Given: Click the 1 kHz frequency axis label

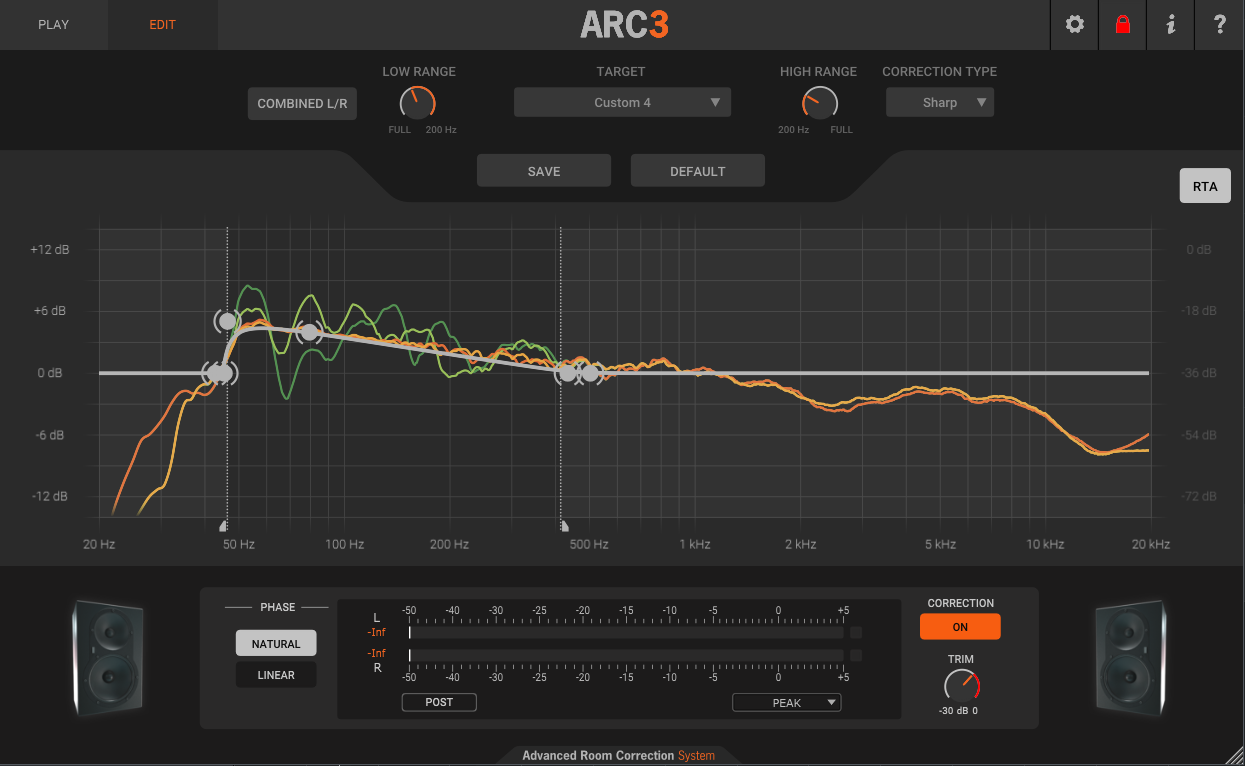Looking at the screenshot, I should pos(694,545).
